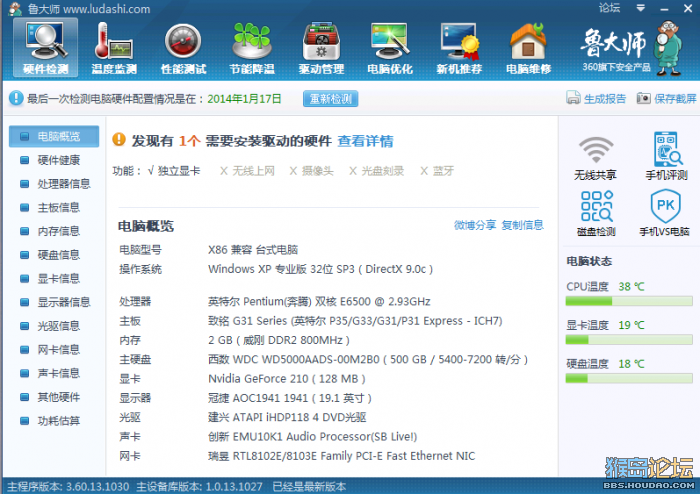Open the 论坛 forum link in title bar
Screen dimensions: 700x494
pyautogui.click(x=609, y=8)
